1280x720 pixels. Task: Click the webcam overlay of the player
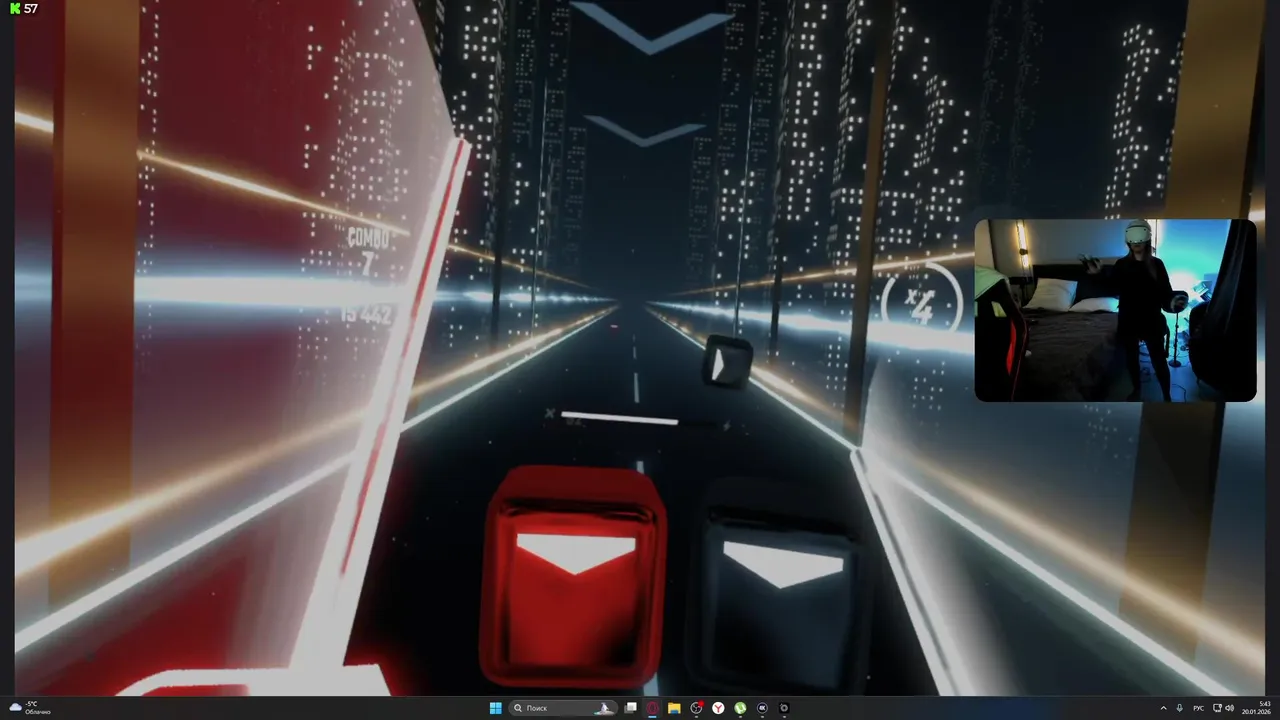click(x=1115, y=310)
